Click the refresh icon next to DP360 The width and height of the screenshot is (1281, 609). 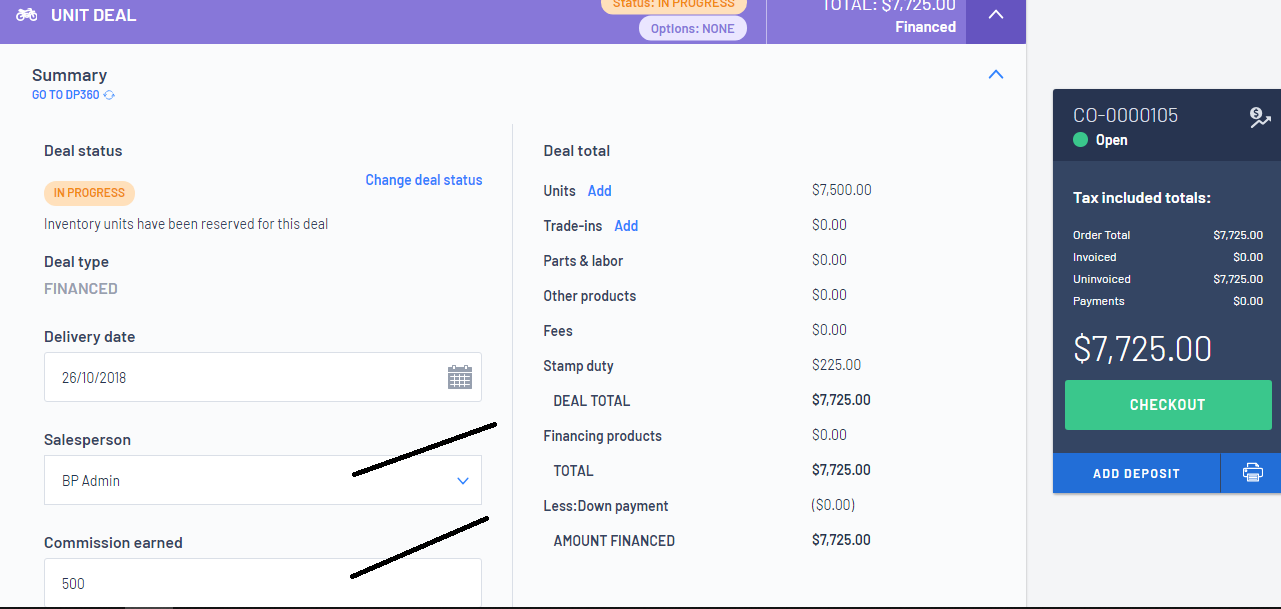(x=109, y=95)
